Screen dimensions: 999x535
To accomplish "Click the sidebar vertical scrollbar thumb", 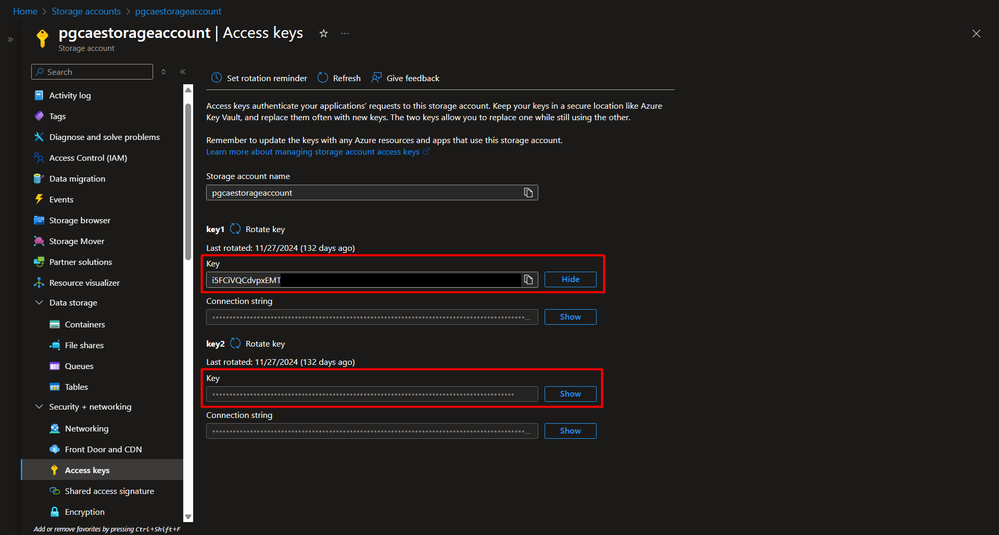I will [188, 182].
